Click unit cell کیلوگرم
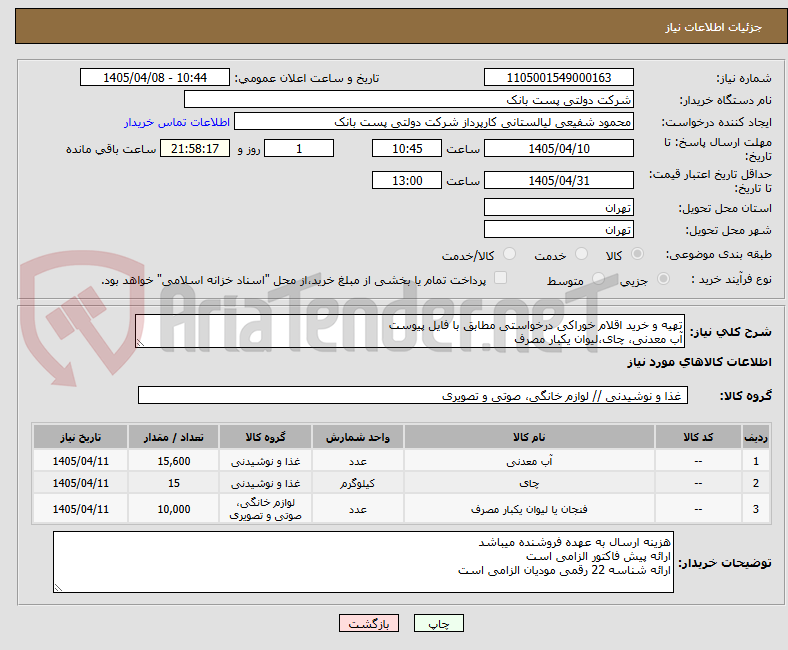 tap(358, 483)
